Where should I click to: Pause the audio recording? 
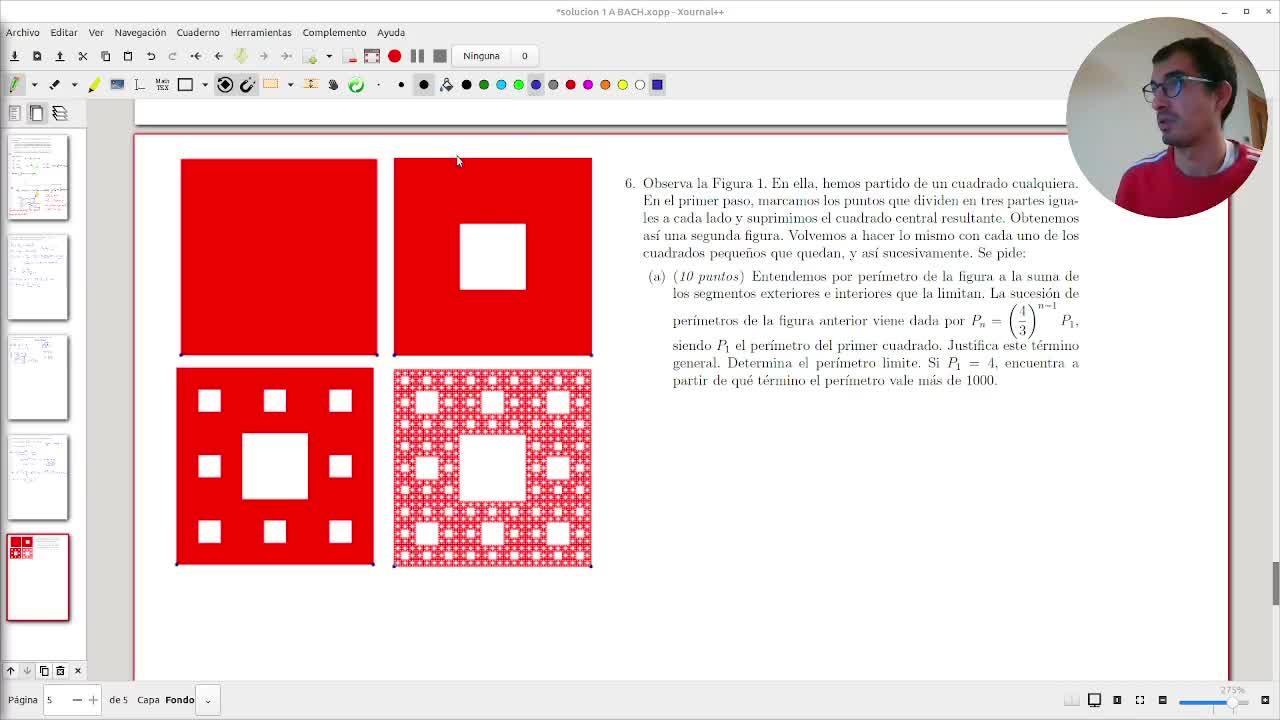coord(417,56)
